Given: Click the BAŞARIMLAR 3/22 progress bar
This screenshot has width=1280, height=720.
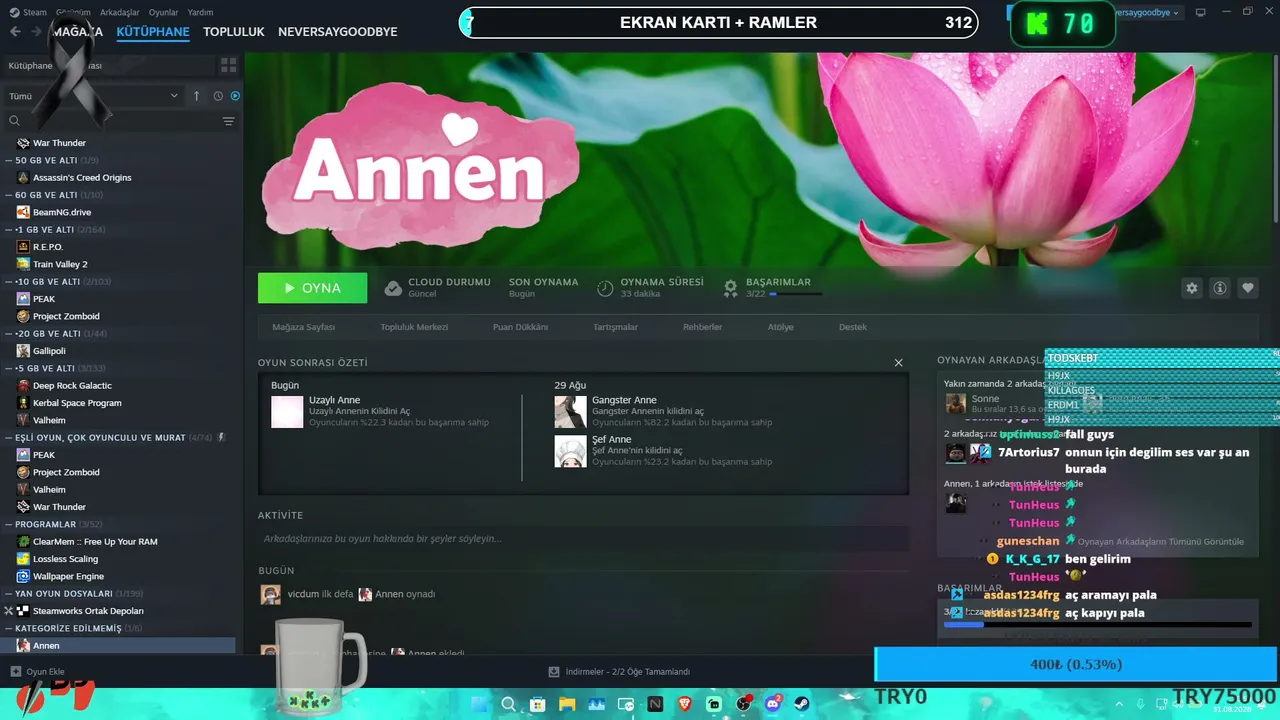Looking at the screenshot, I should click(x=796, y=294).
